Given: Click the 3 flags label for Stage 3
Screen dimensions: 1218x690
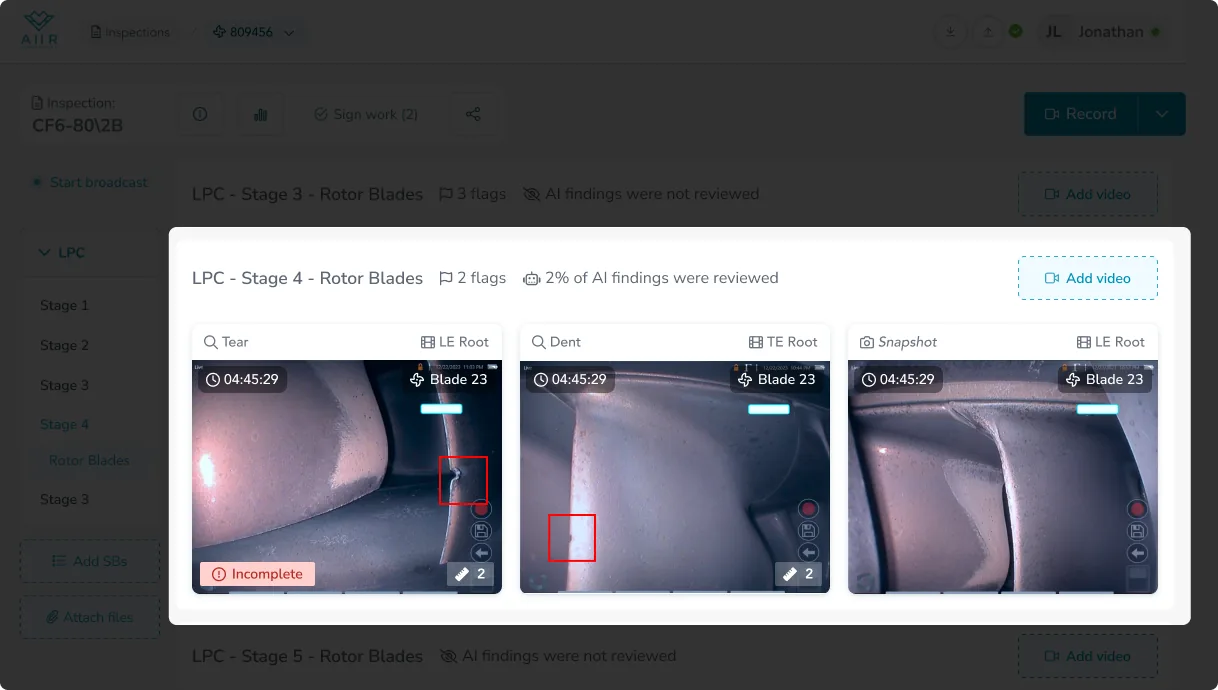Looking at the screenshot, I should pos(473,194).
